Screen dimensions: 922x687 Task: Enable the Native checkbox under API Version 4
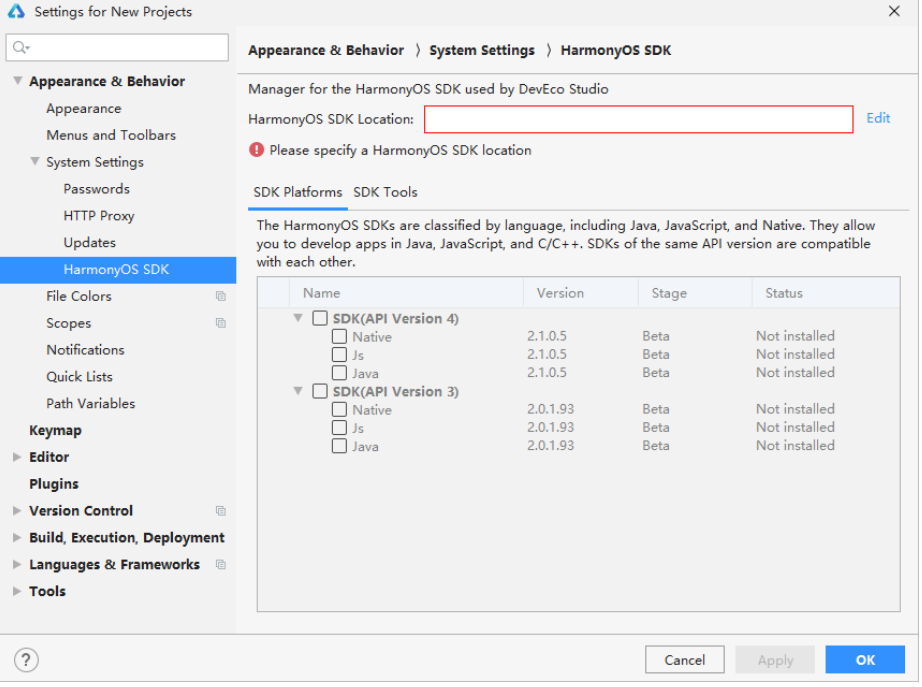pos(340,337)
